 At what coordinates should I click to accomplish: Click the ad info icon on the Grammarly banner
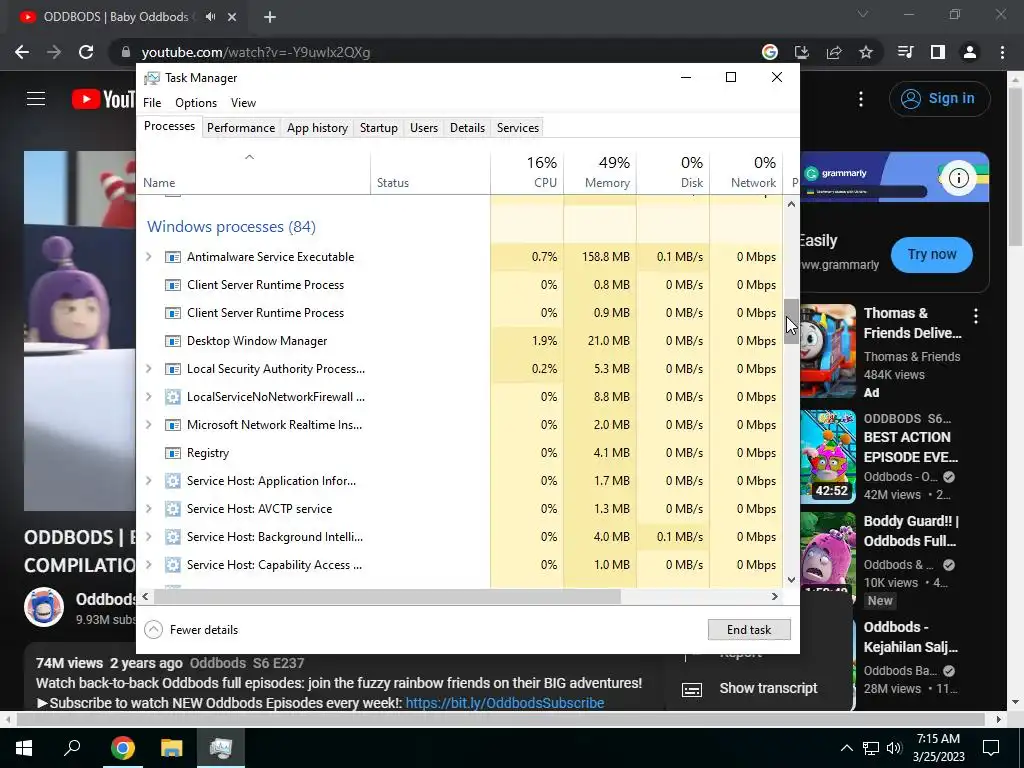tap(958, 178)
